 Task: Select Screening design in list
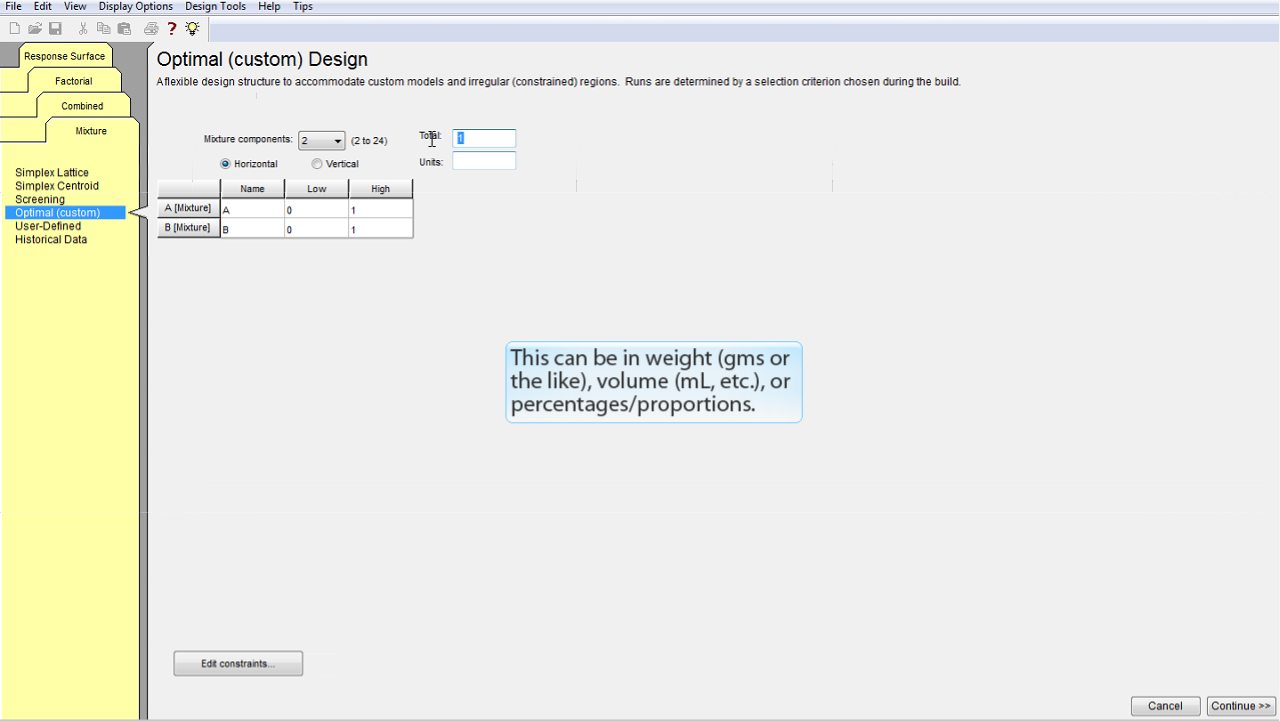[x=40, y=200]
